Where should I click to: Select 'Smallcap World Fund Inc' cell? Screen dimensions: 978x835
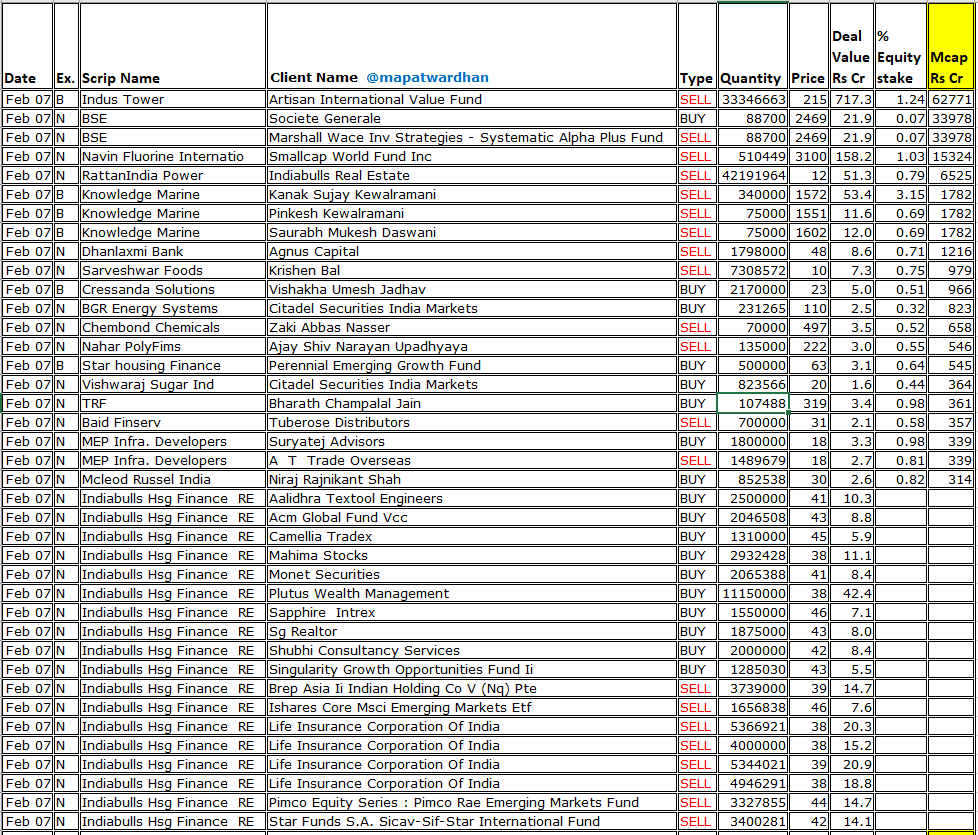click(x=472, y=157)
